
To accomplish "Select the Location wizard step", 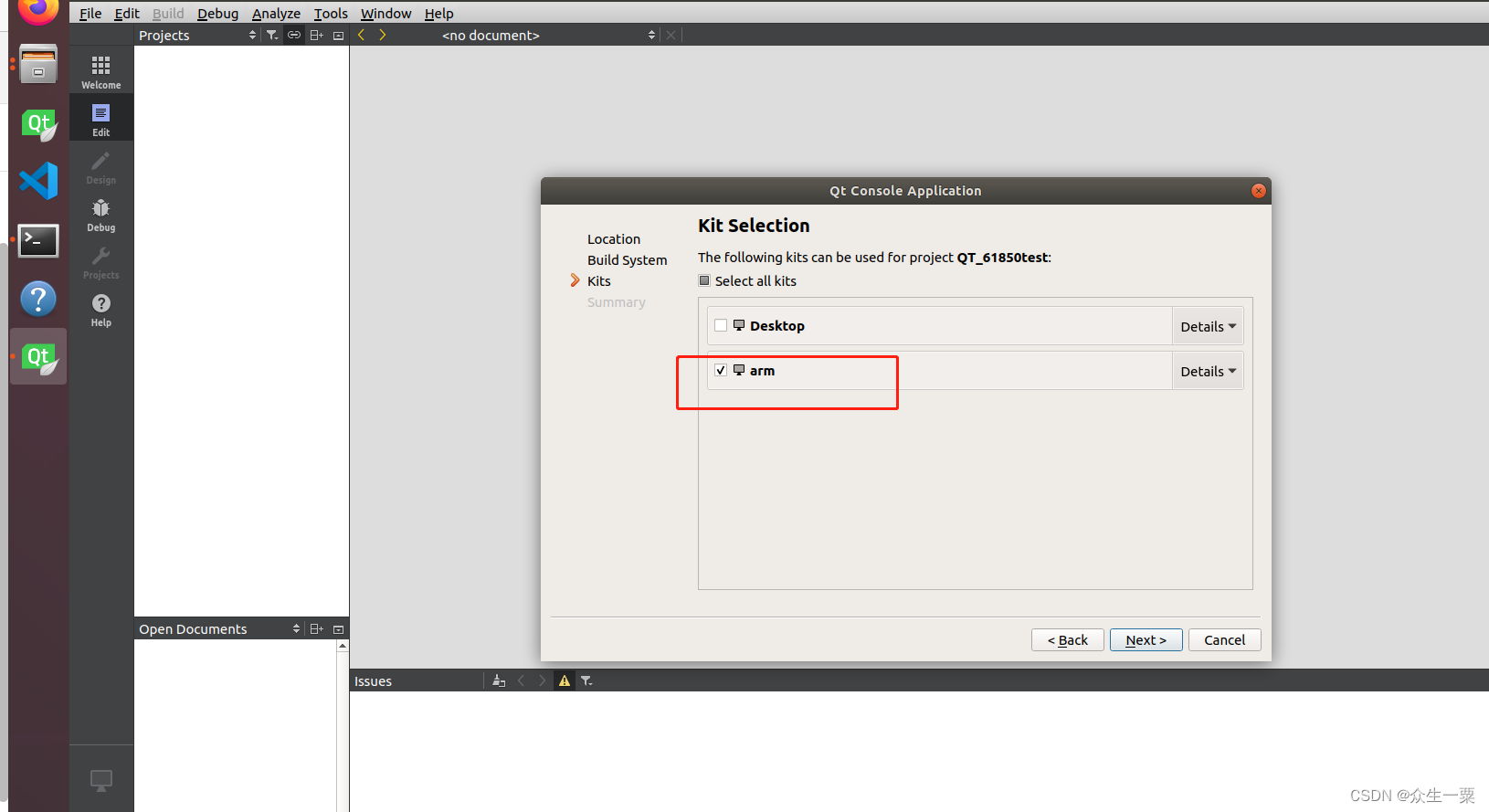I will click(614, 238).
